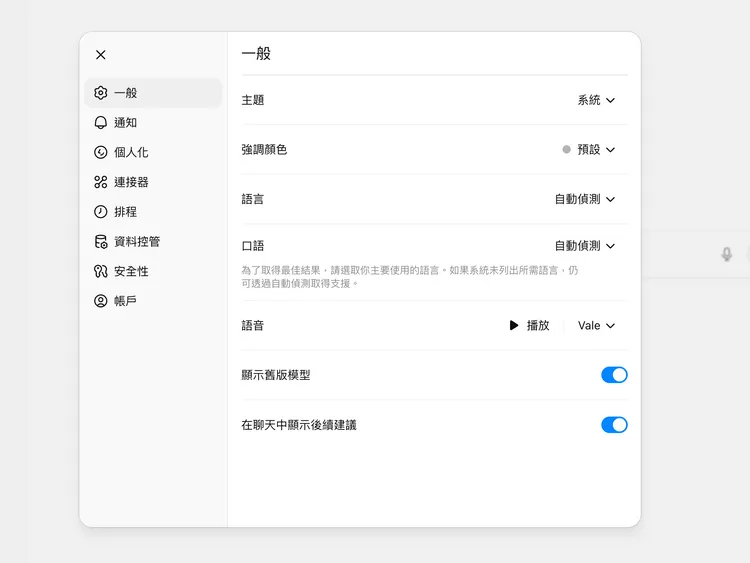The width and height of the screenshot is (750, 563).
Task: Click the 播放 button label
Action: [x=538, y=325]
